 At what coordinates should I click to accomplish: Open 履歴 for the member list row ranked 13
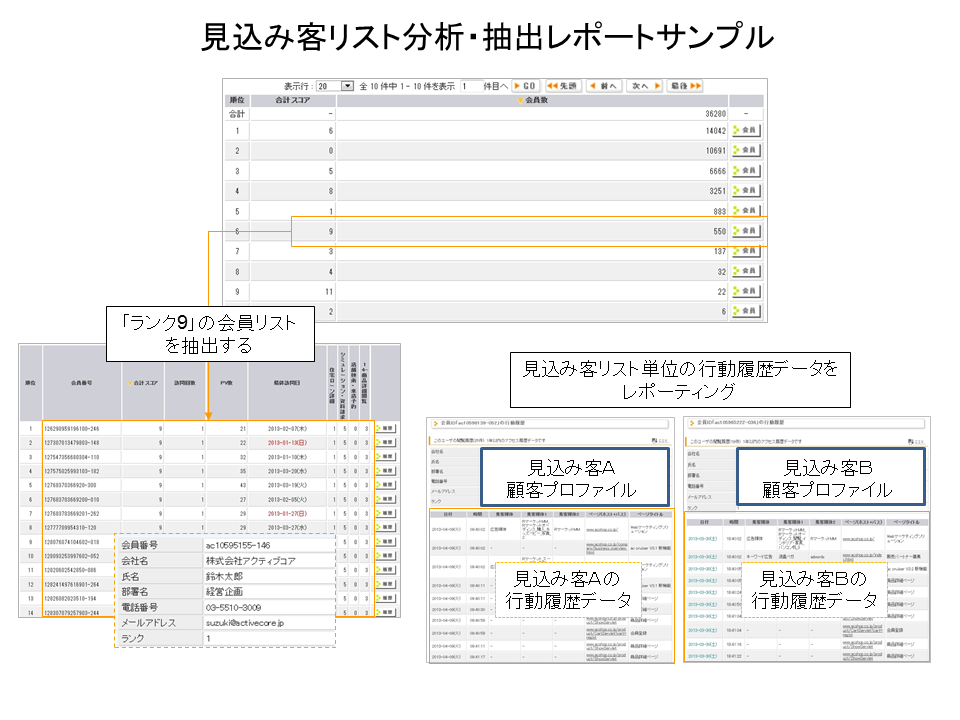tap(386, 598)
